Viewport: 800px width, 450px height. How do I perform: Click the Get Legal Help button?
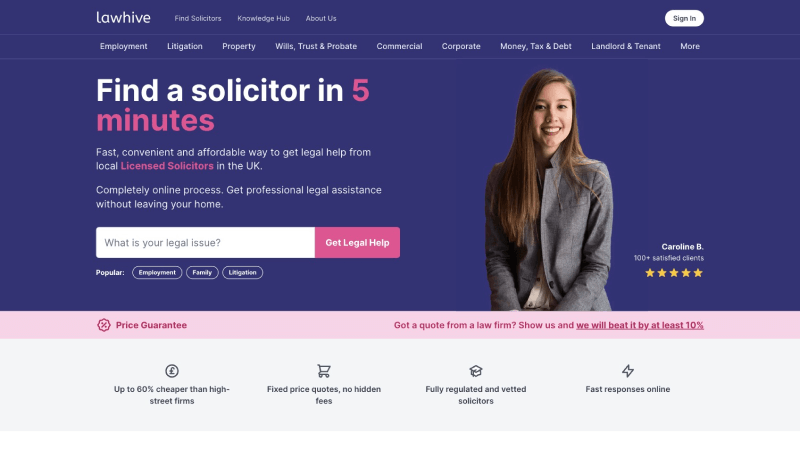click(x=357, y=242)
